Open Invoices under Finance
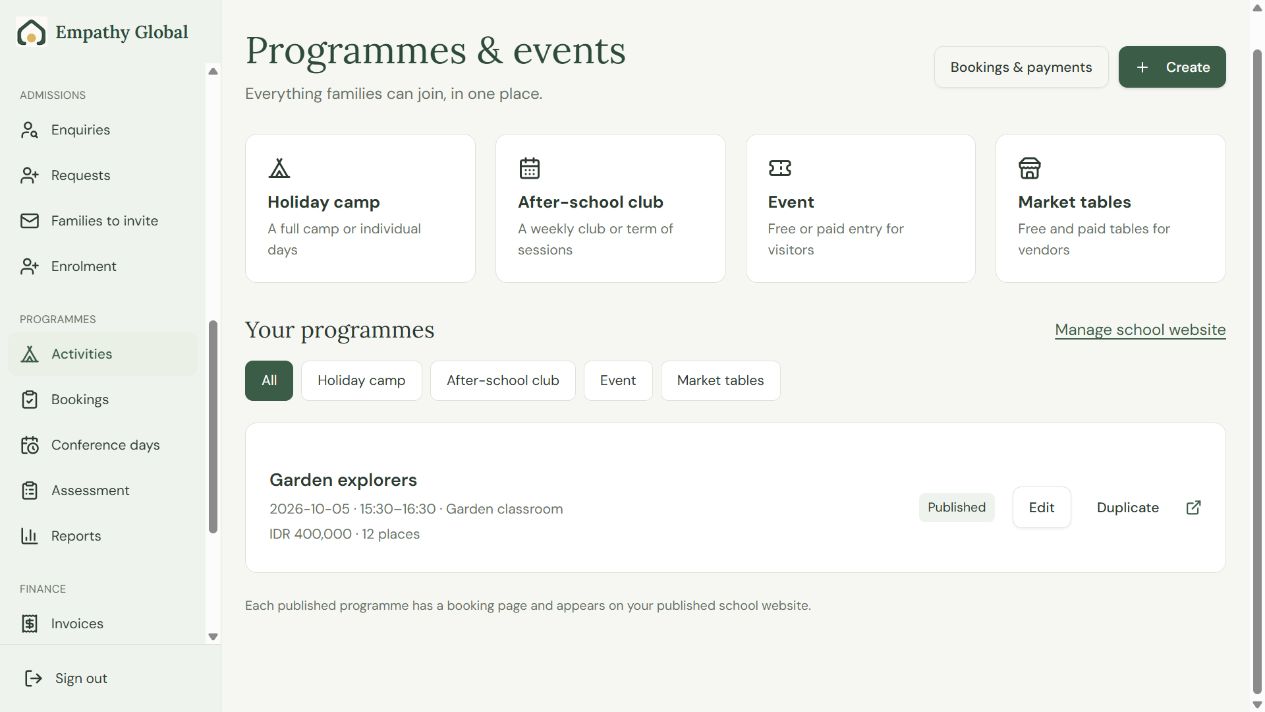1265x712 pixels. pyautogui.click(x=103, y=624)
